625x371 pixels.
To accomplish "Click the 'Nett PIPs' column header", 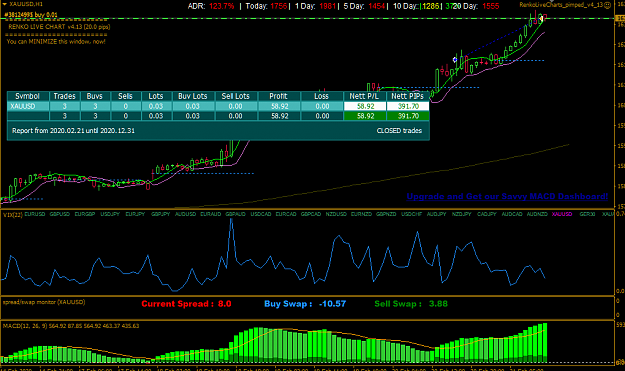I will pyautogui.click(x=407, y=96).
